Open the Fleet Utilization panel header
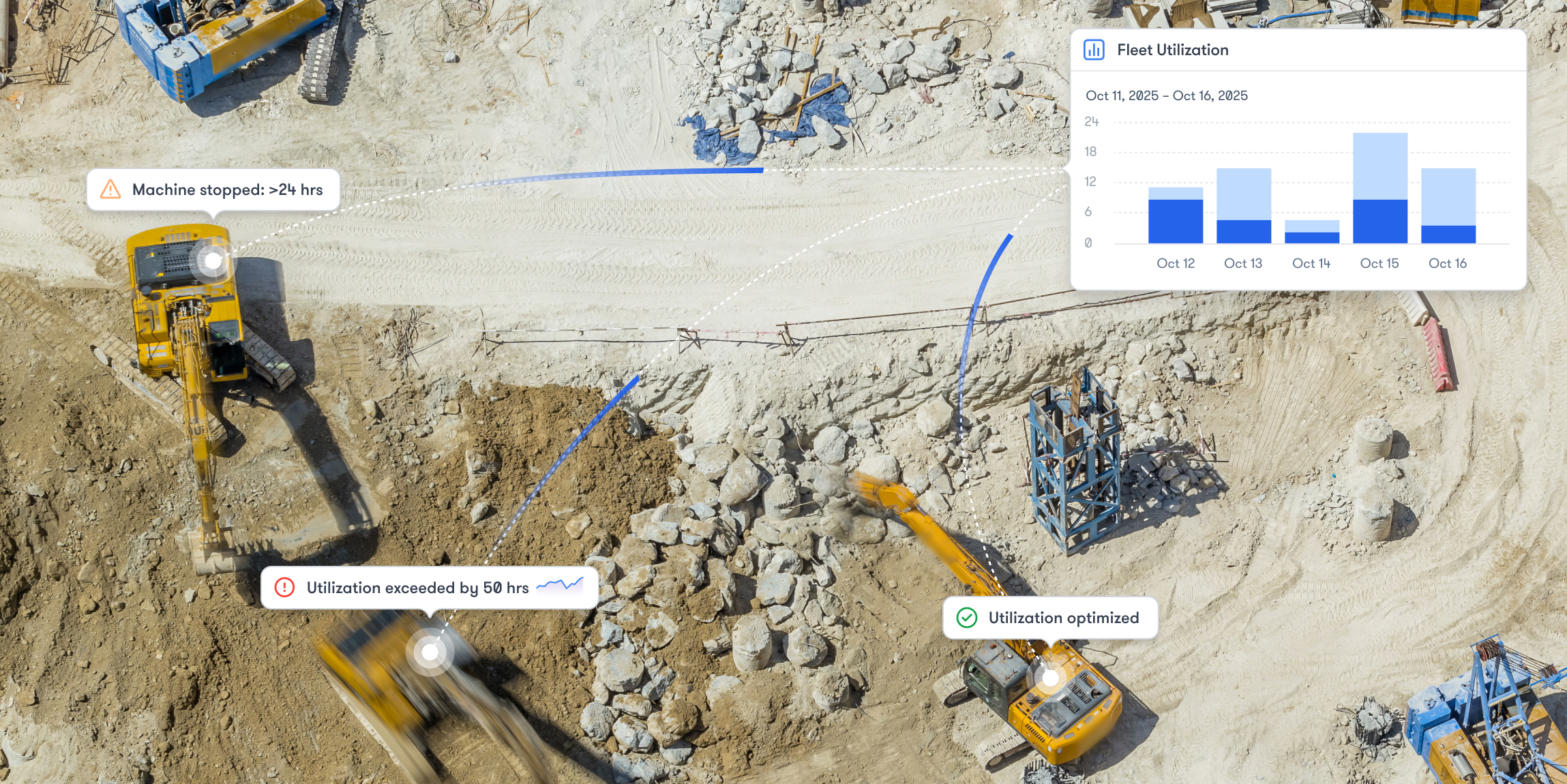This screenshot has width=1567, height=784. pyautogui.click(x=1172, y=50)
